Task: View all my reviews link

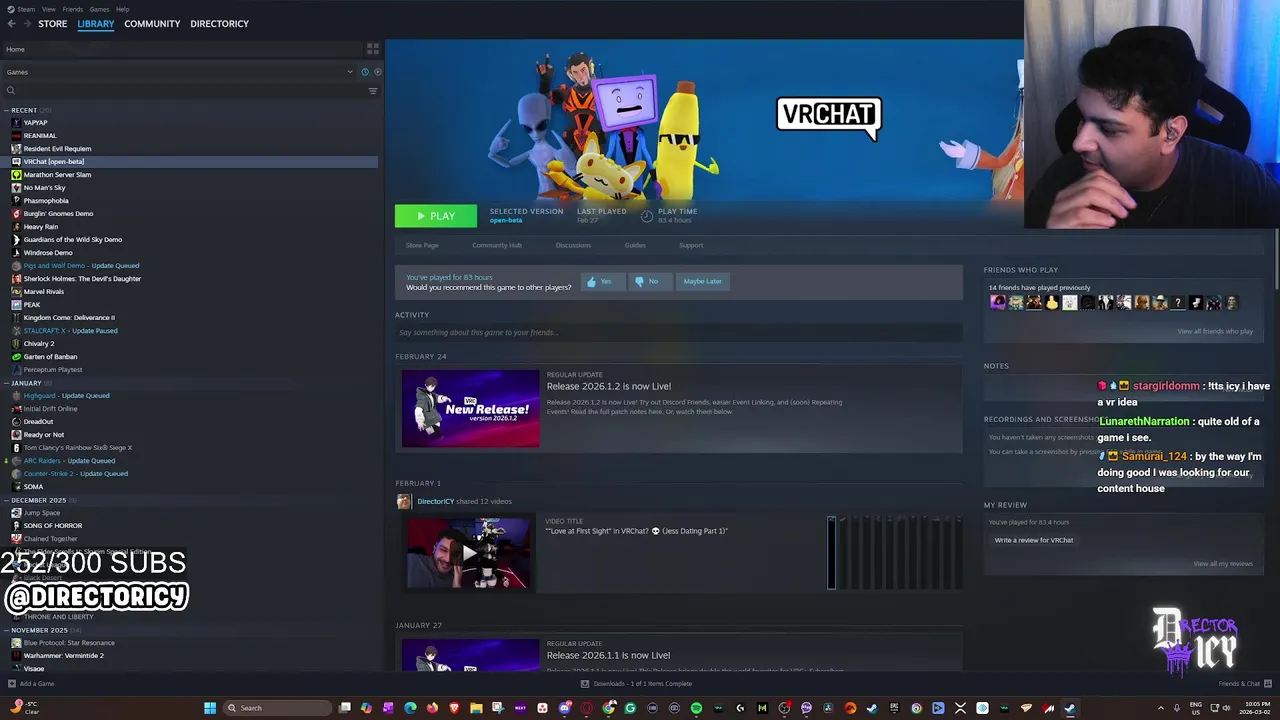Action: (x=1223, y=563)
